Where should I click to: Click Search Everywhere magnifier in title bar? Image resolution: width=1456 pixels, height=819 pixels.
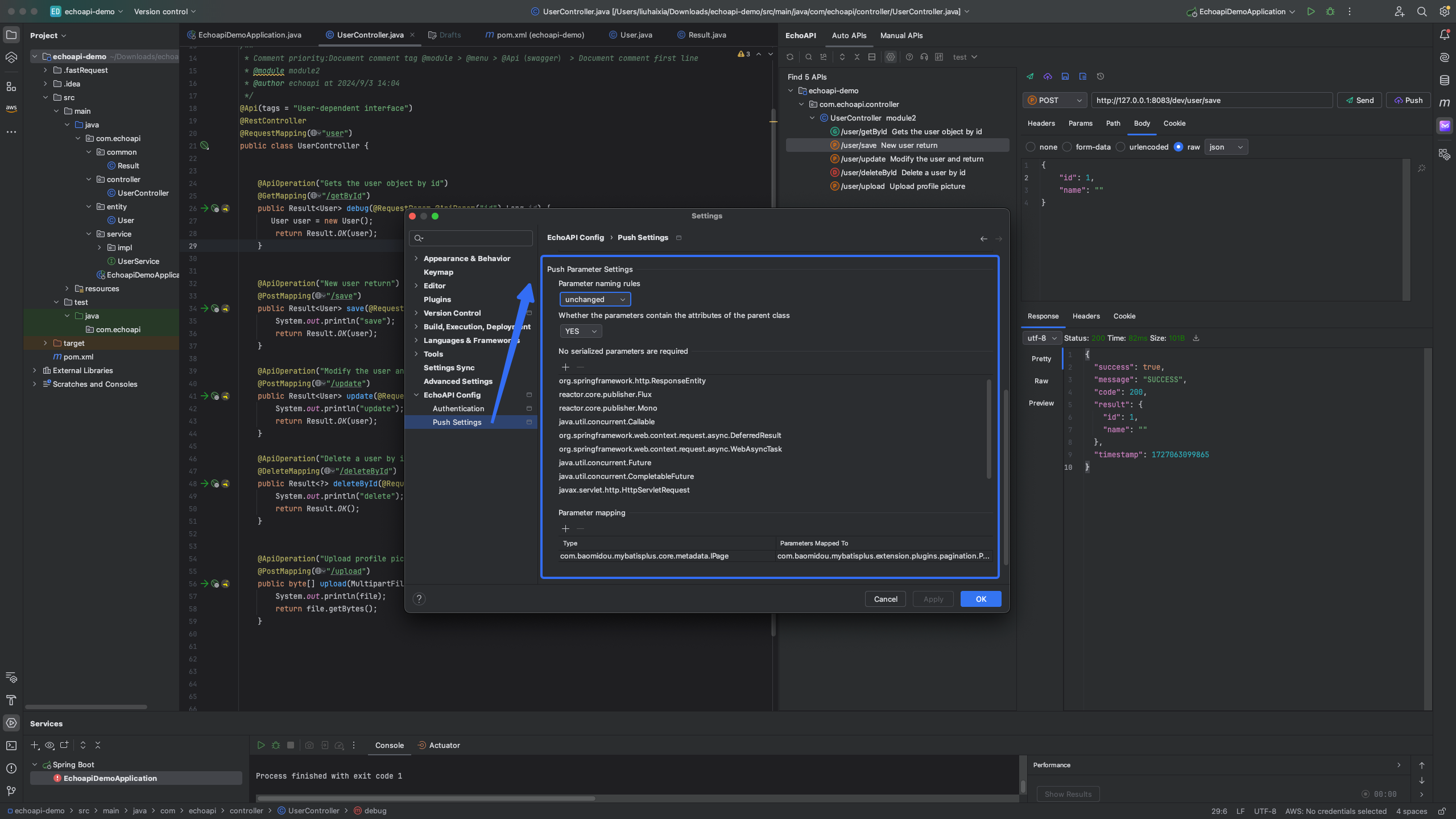1422,11
